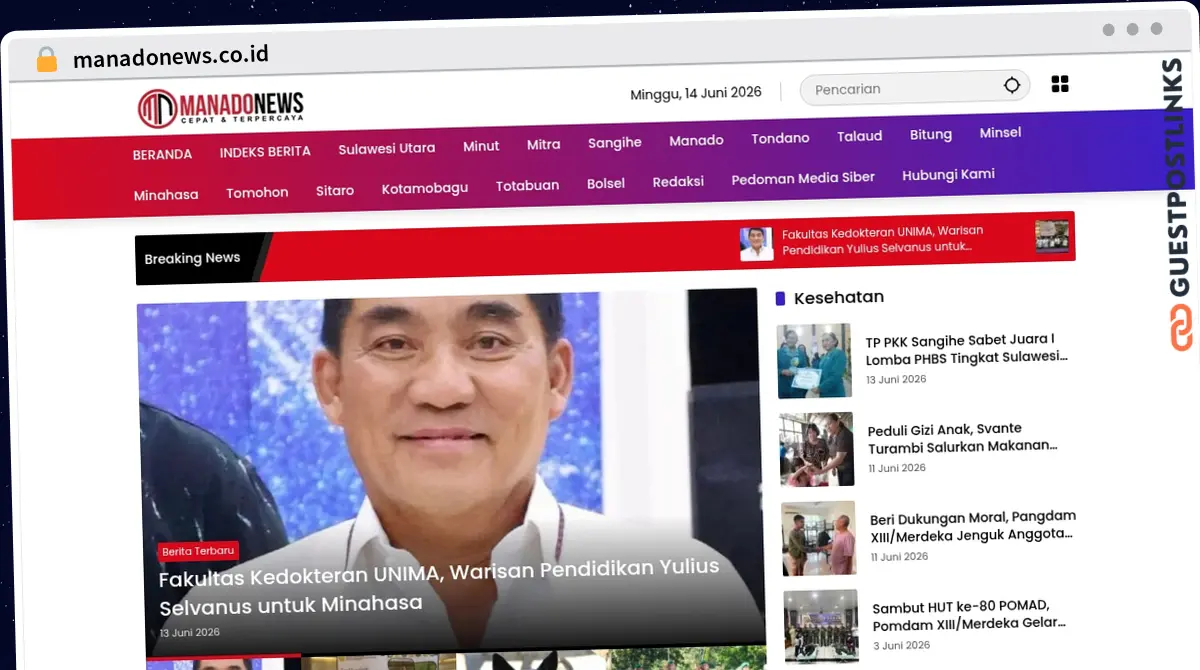The image size is (1200, 670).
Task: Open Minsel category
Action: pyautogui.click(x=1000, y=132)
